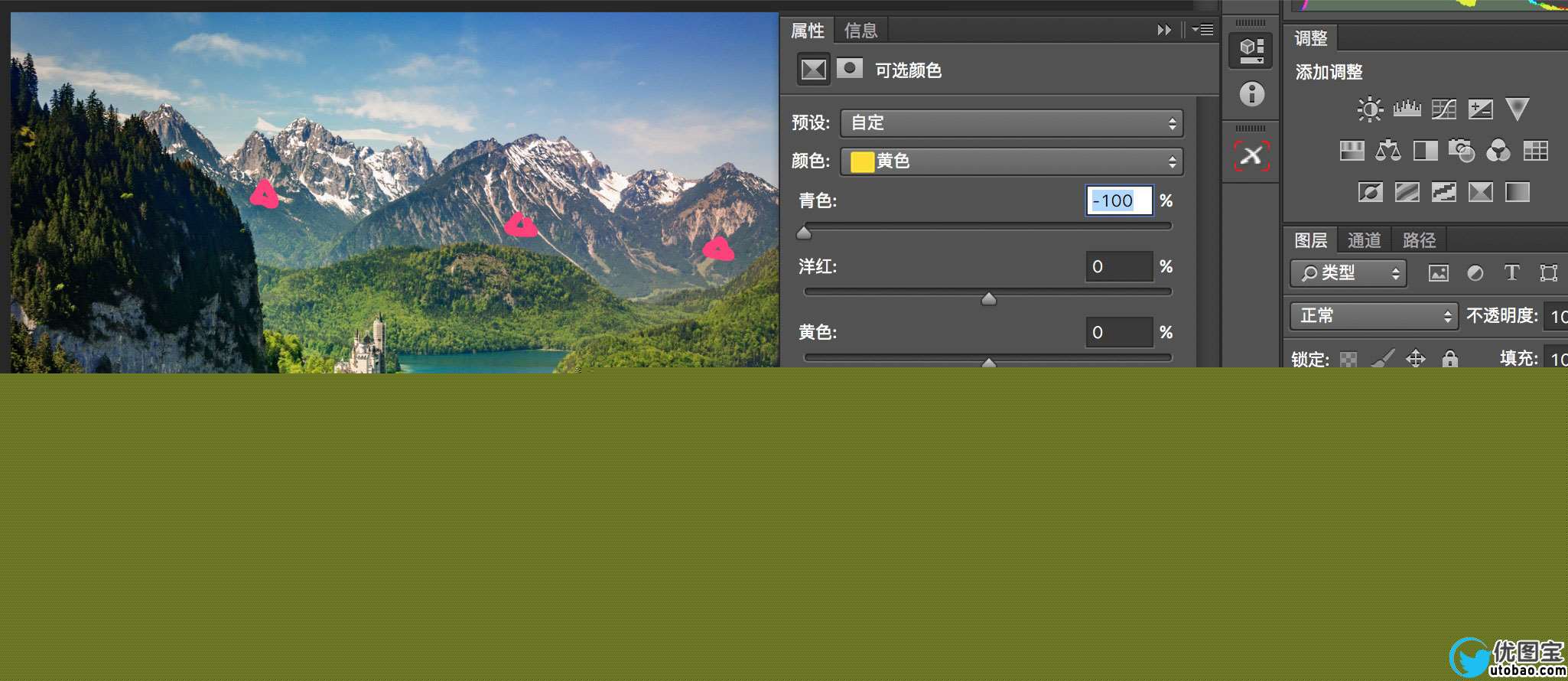The image size is (1568, 681).
Task: Add a Levels adjustment
Action: [1407, 109]
